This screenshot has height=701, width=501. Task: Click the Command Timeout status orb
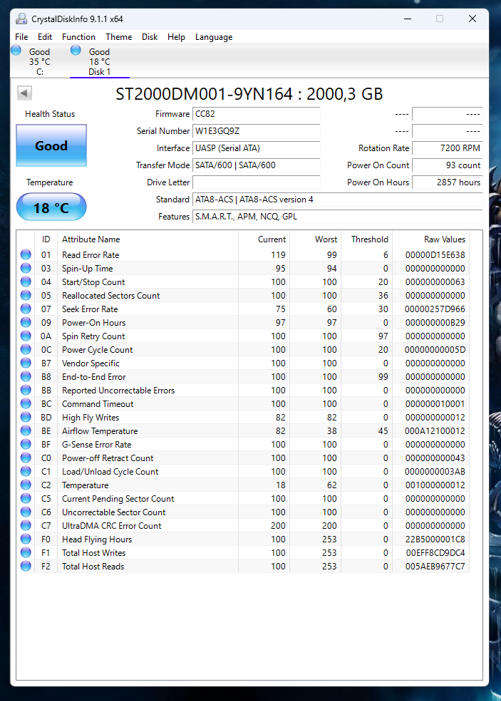coord(26,403)
